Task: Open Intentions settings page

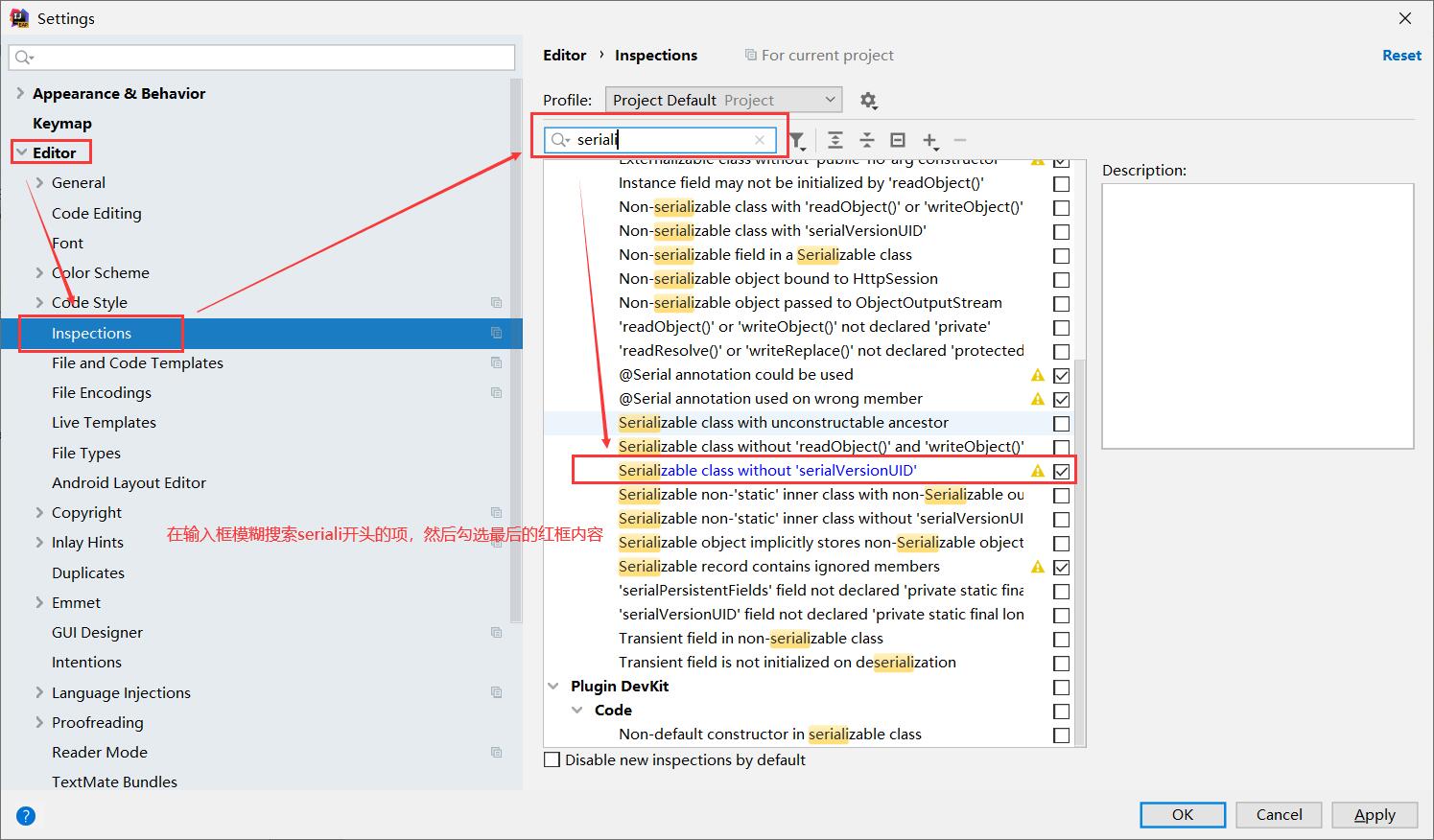Action: [86, 662]
